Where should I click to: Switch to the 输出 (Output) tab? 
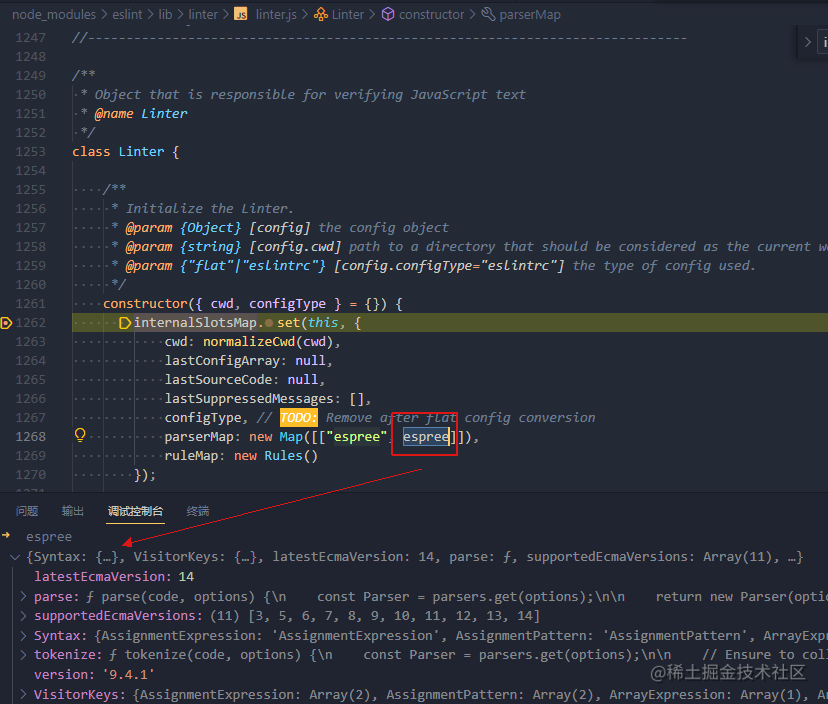72,511
